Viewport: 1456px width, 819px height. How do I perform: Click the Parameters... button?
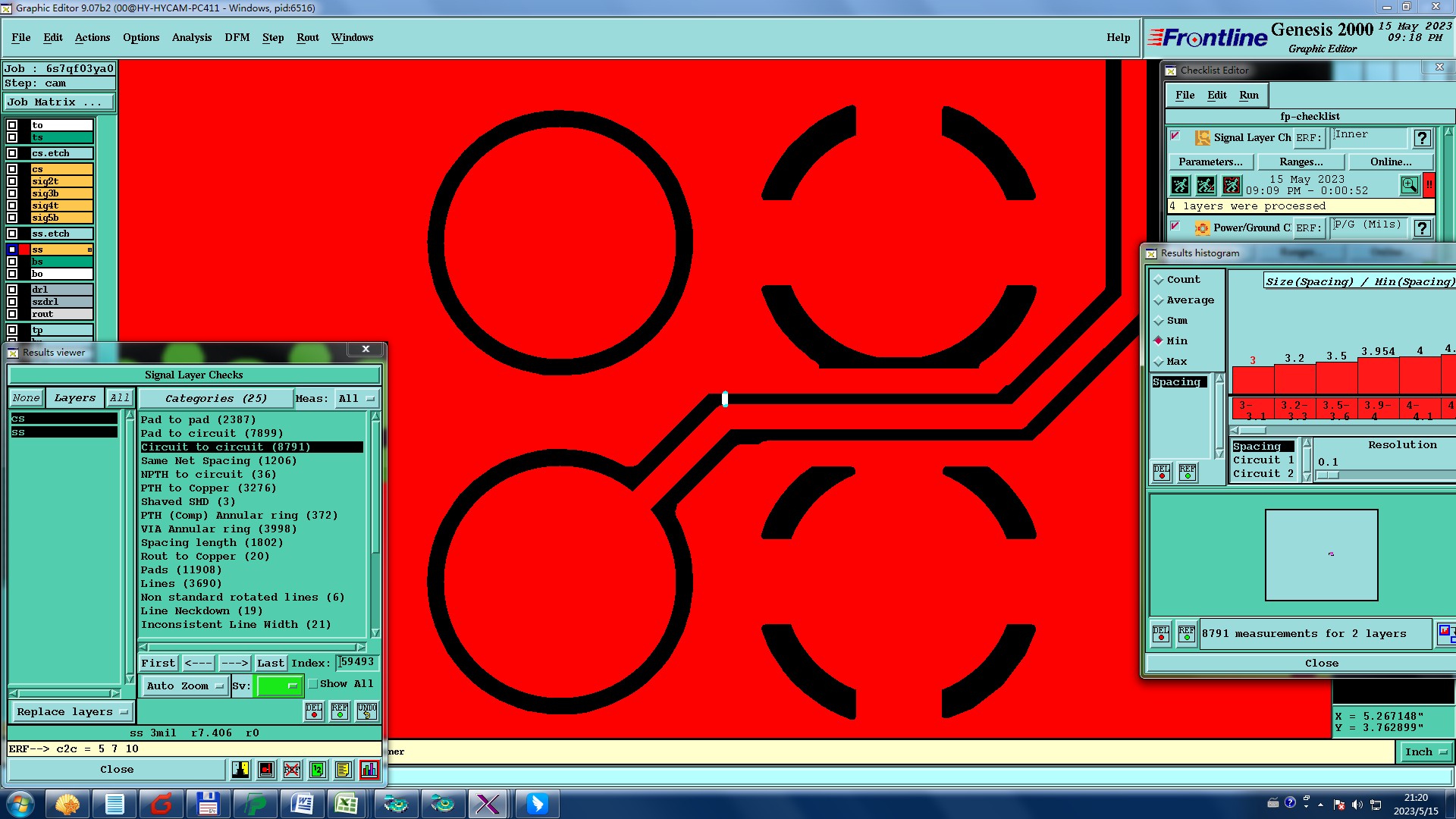pos(1210,162)
